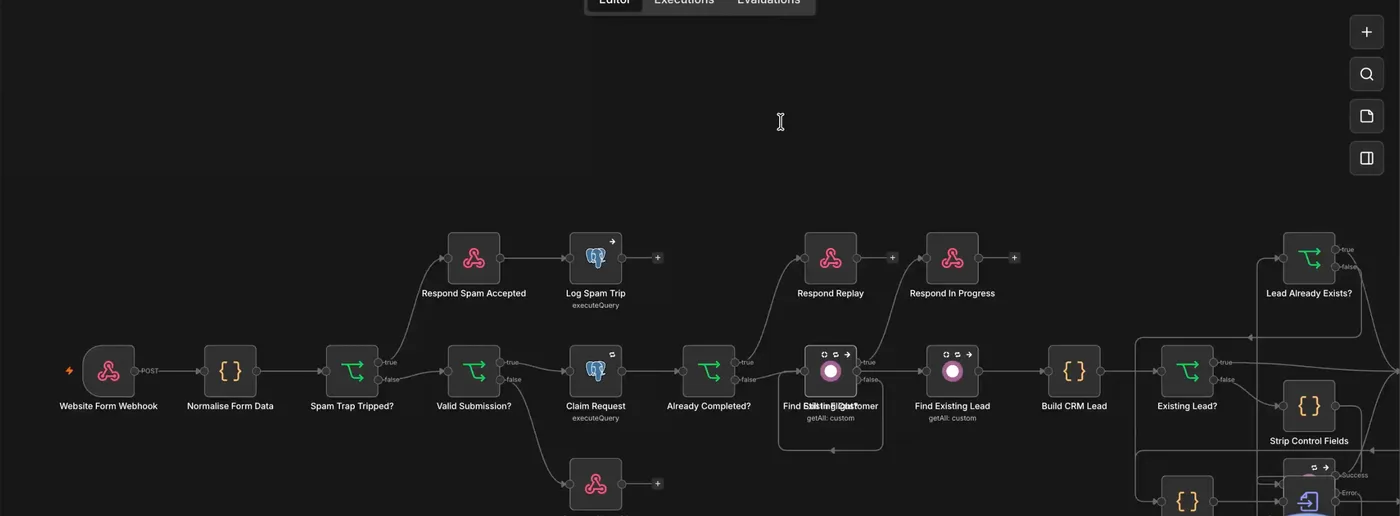Click the false output of Existing Lead?
Image resolution: width=1400 pixels, height=516 pixels.
click(1214, 380)
